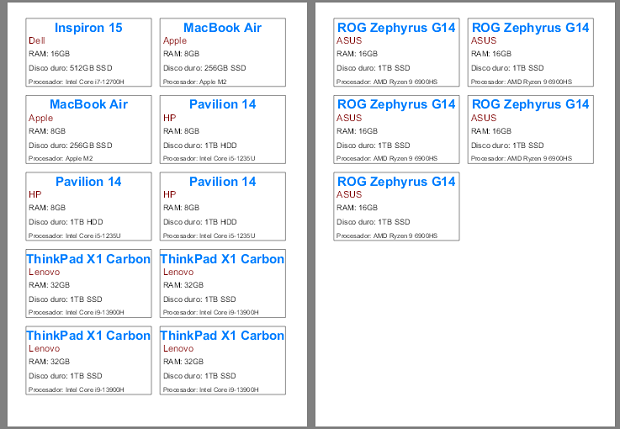Click the ROG Zephyrus G14 card alone in its row

[396, 206]
